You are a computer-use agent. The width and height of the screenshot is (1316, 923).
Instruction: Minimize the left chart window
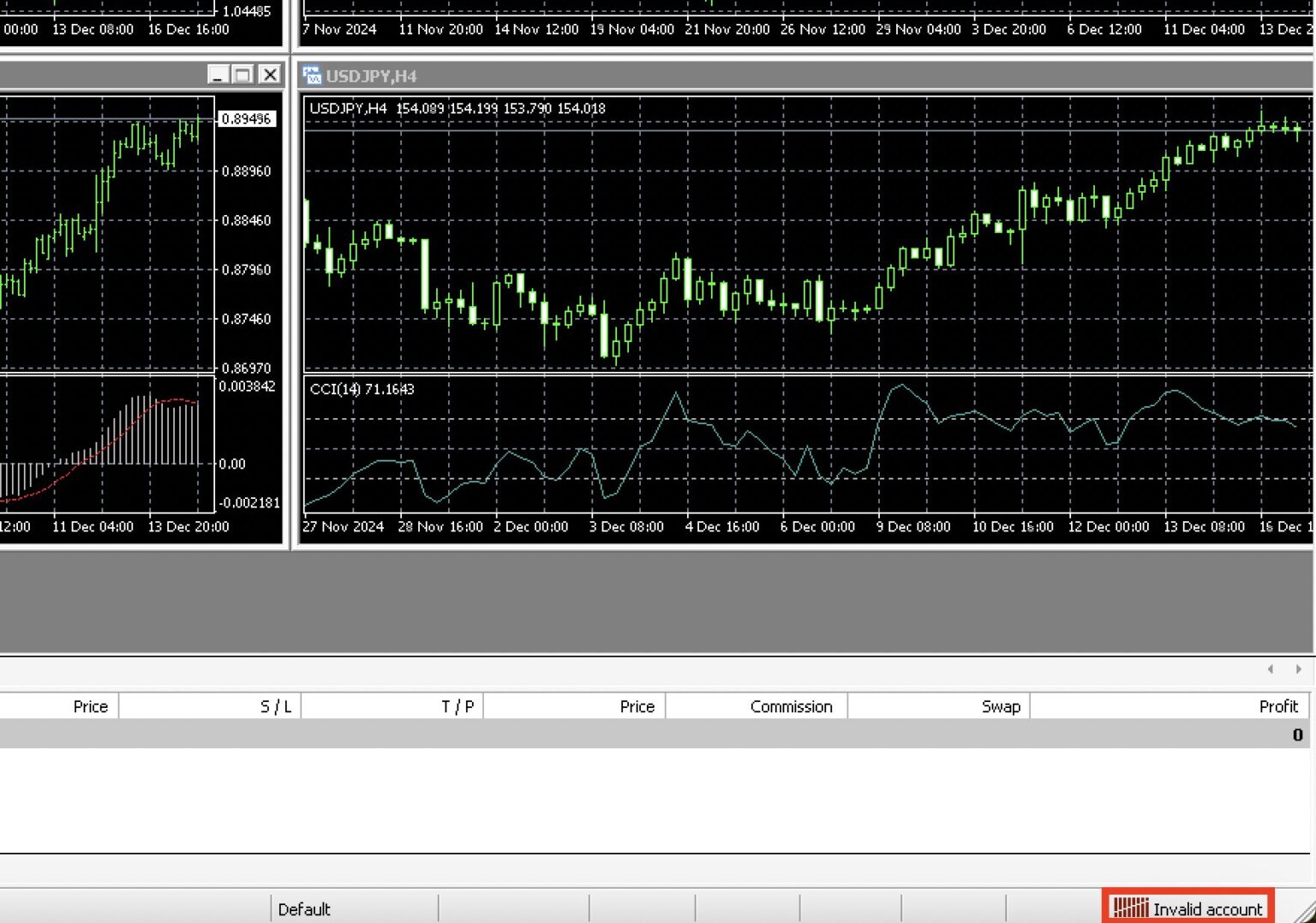(x=218, y=75)
